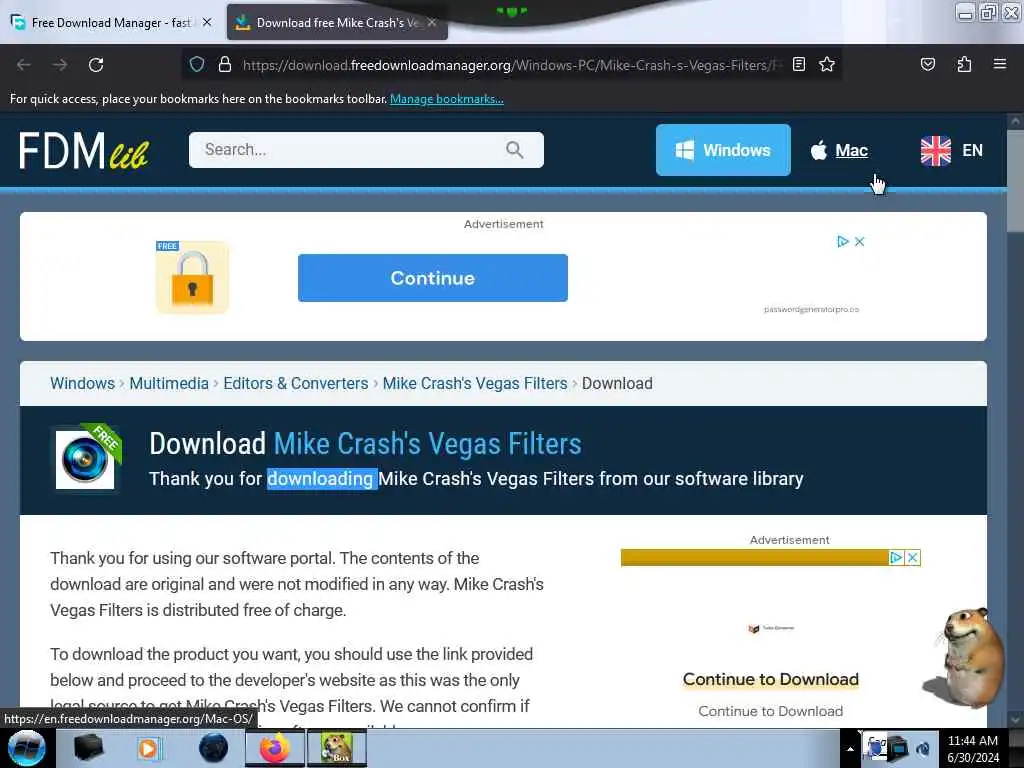This screenshot has width=1024, height=768.
Task: Click the page vertical scrollbar thumb
Action: pos(1015,180)
